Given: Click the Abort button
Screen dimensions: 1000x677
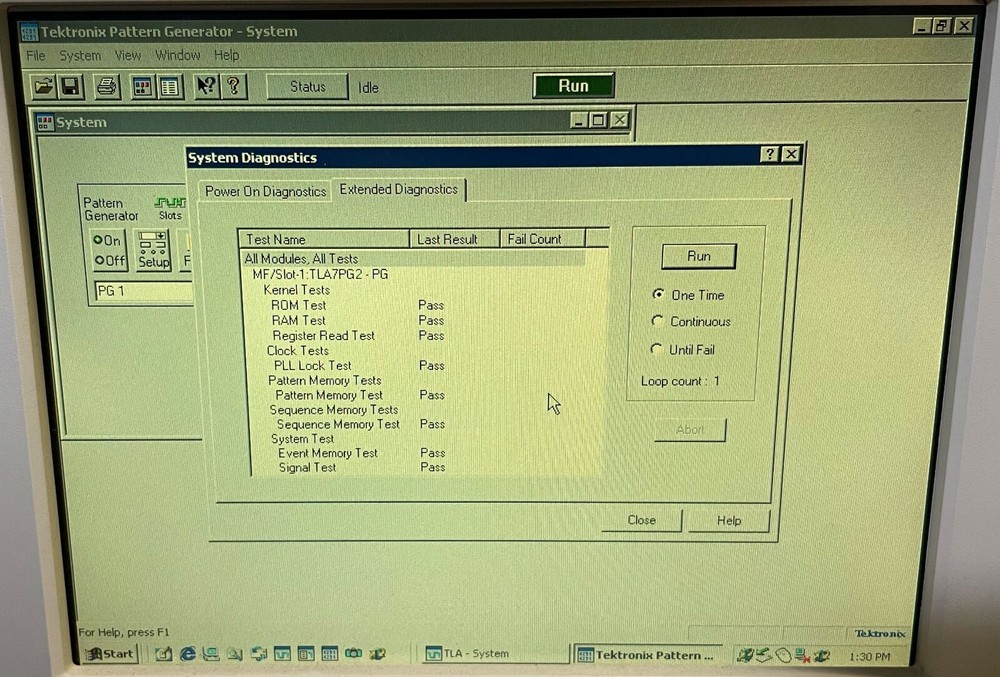Looking at the screenshot, I should pyautogui.click(x=690, y=430).
